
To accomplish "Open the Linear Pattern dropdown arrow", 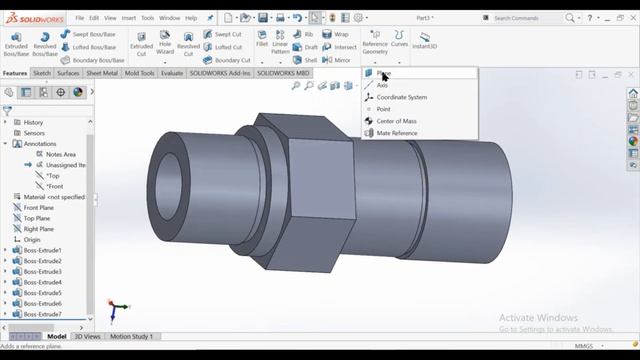I will click(x=280, y=62).
